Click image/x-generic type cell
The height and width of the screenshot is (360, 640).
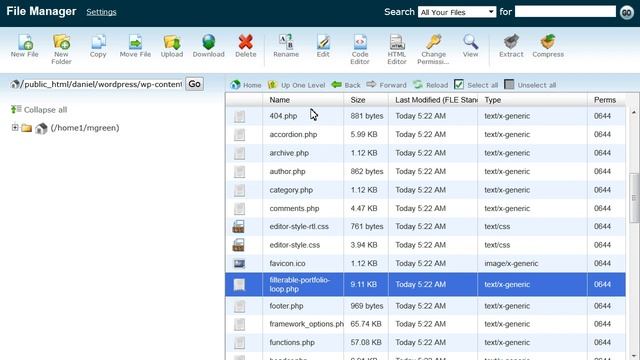click(511, 264)
